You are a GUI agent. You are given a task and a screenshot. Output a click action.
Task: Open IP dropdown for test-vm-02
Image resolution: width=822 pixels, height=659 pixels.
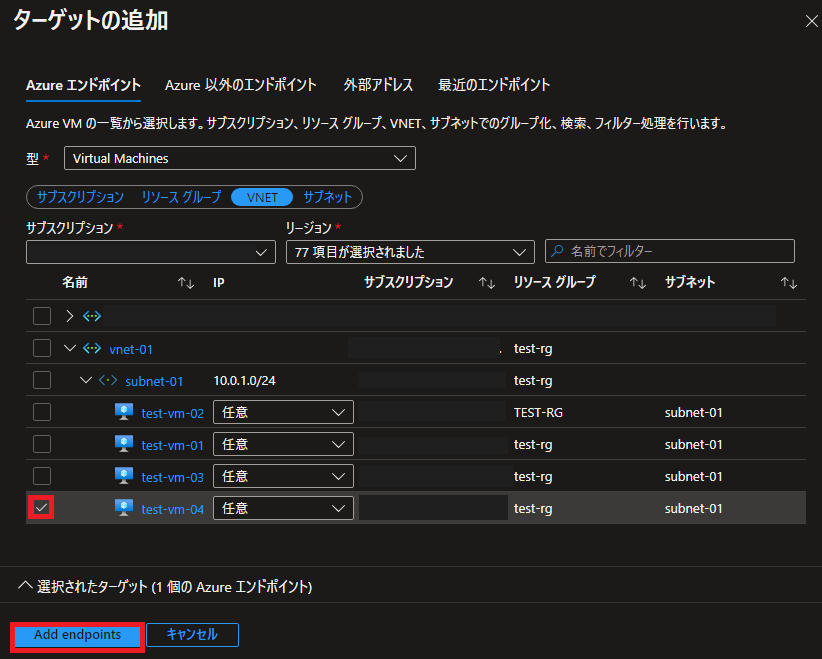(x=283, y=412)
